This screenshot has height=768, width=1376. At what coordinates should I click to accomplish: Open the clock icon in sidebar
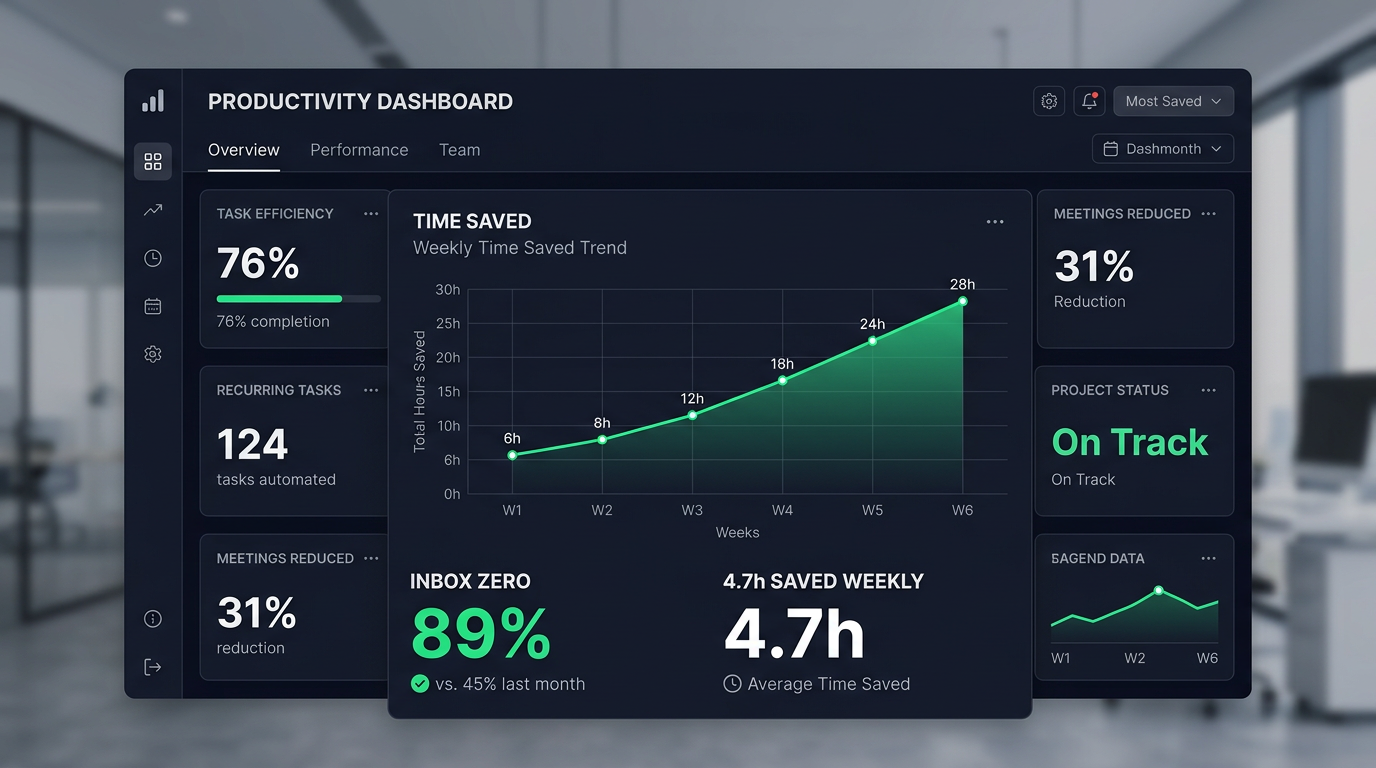153,258
